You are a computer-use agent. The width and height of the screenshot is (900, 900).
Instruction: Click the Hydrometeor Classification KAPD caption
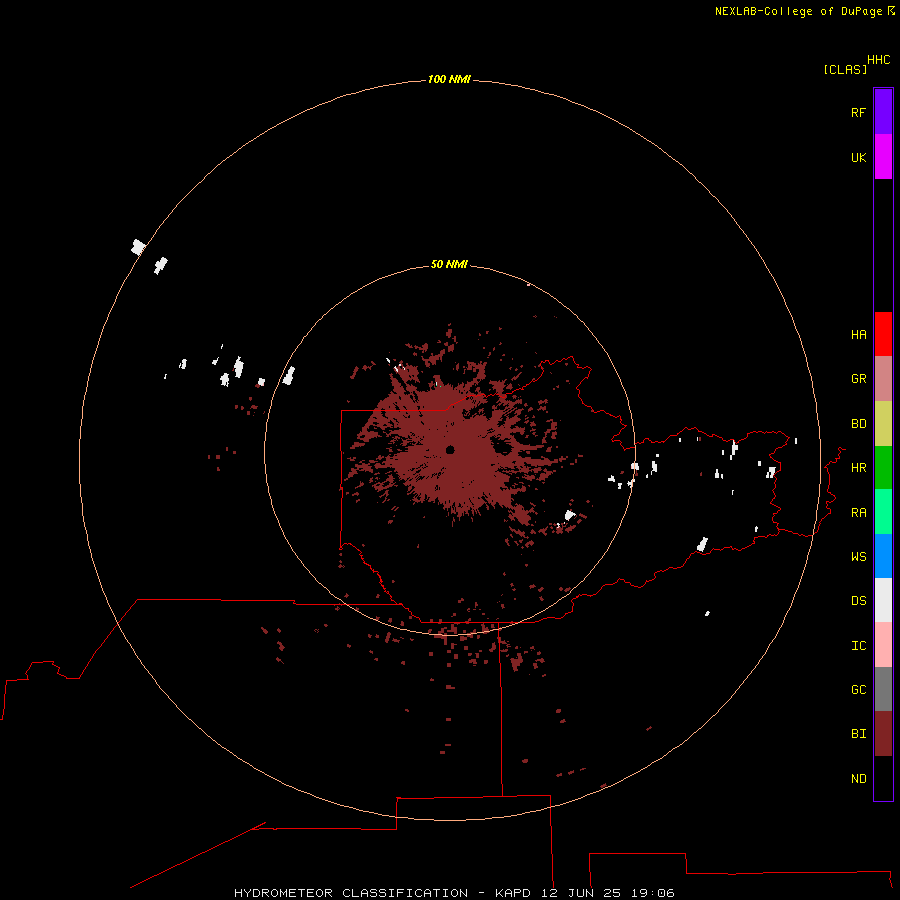tap(454, 893)
